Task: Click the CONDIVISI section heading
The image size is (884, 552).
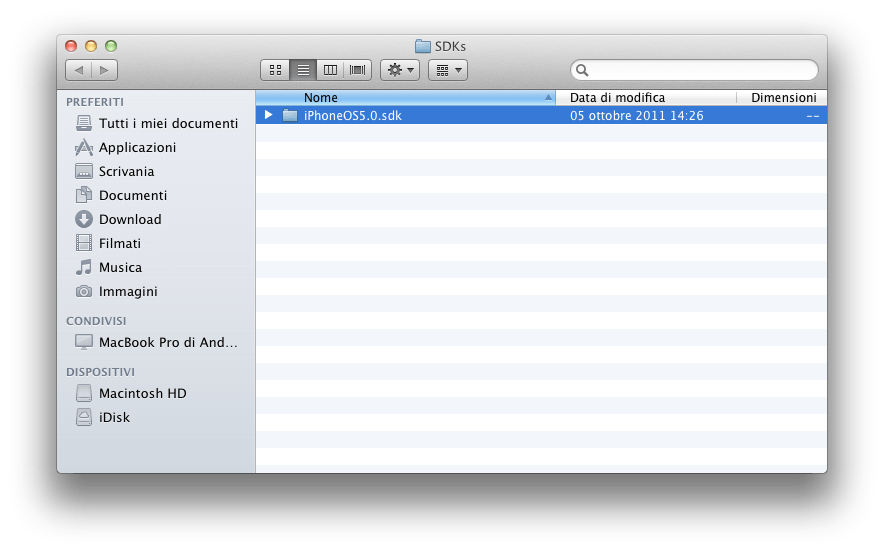Action: 96,321
